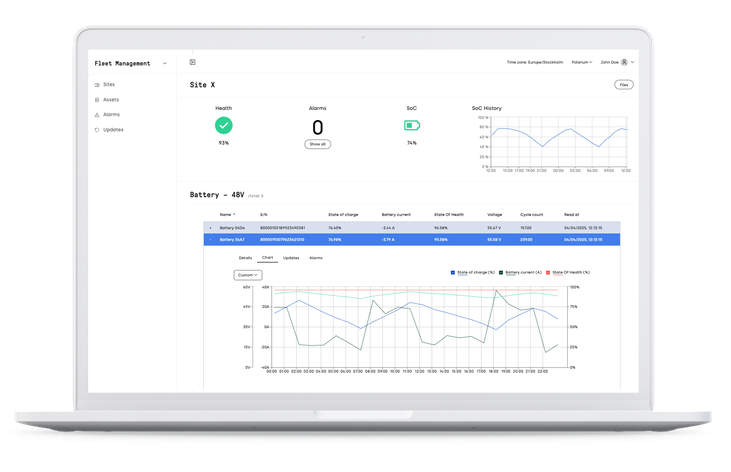
Task: Click the Files button
Action: click(623, 86)
